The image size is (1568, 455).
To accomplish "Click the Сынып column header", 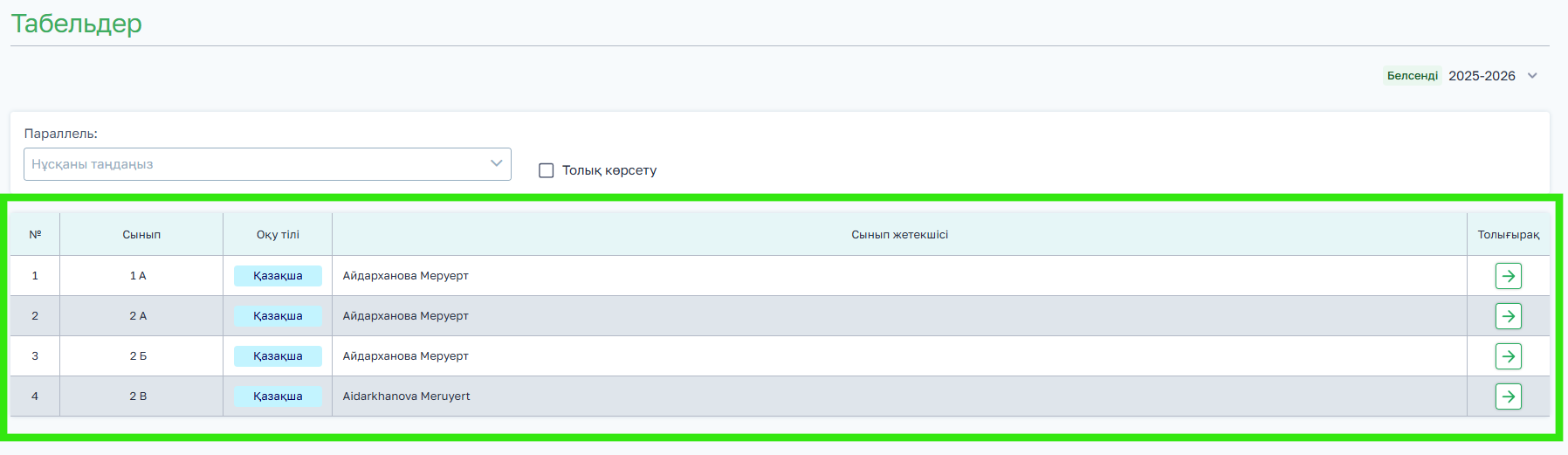I will (x=141, y=235).
